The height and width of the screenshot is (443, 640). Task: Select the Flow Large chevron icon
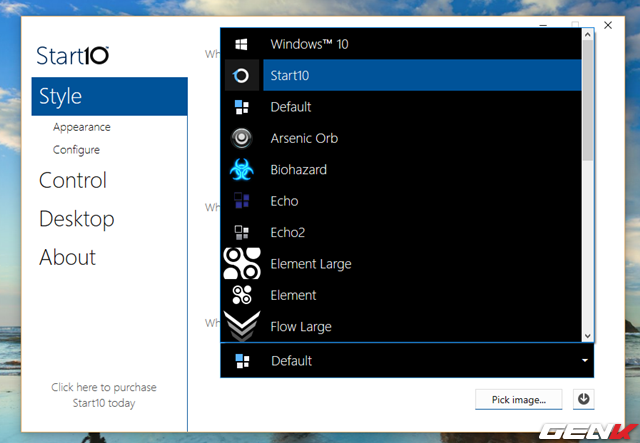pos(242,326)
